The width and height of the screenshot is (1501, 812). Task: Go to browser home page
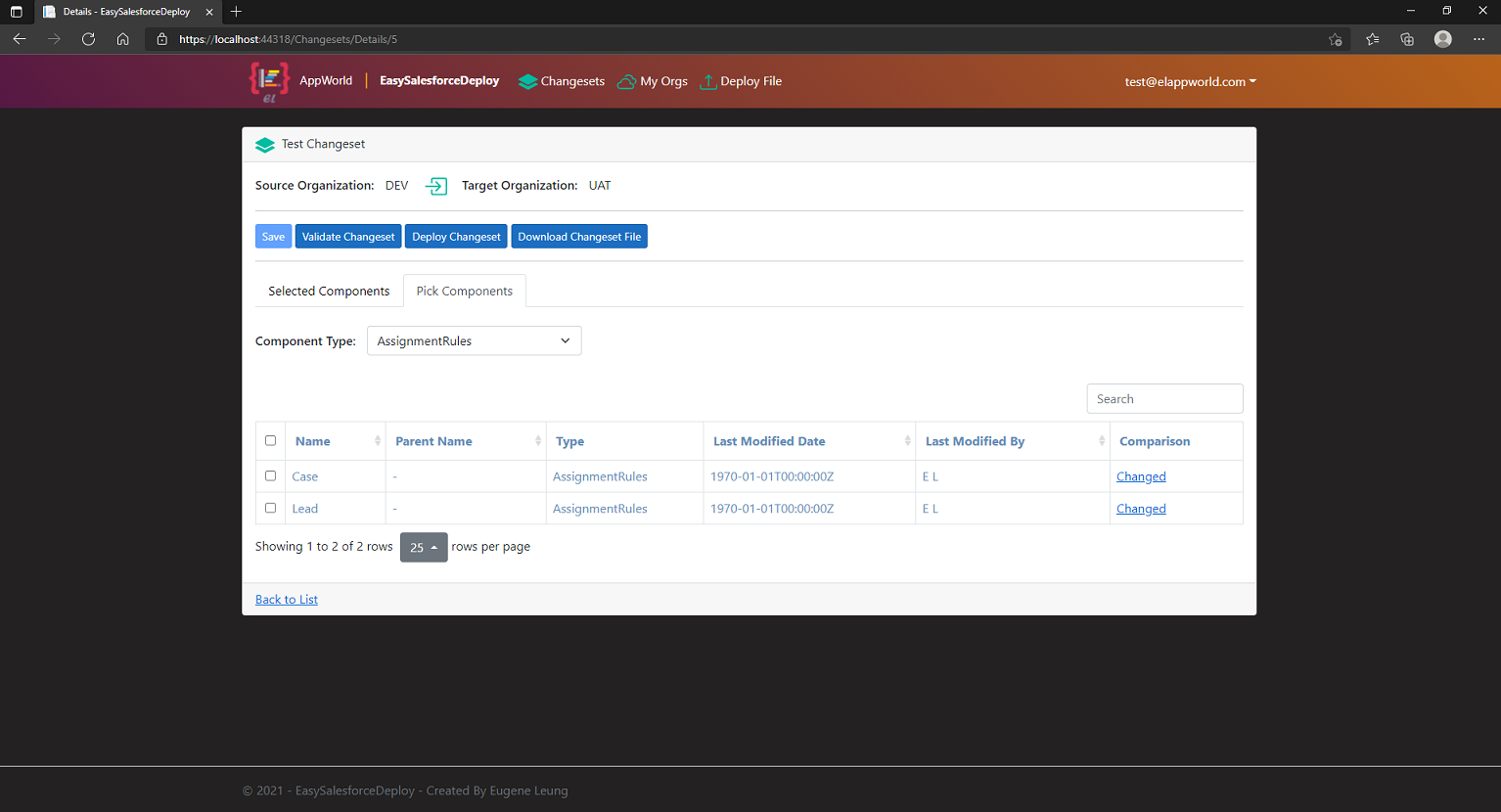[x=122, y=39]
